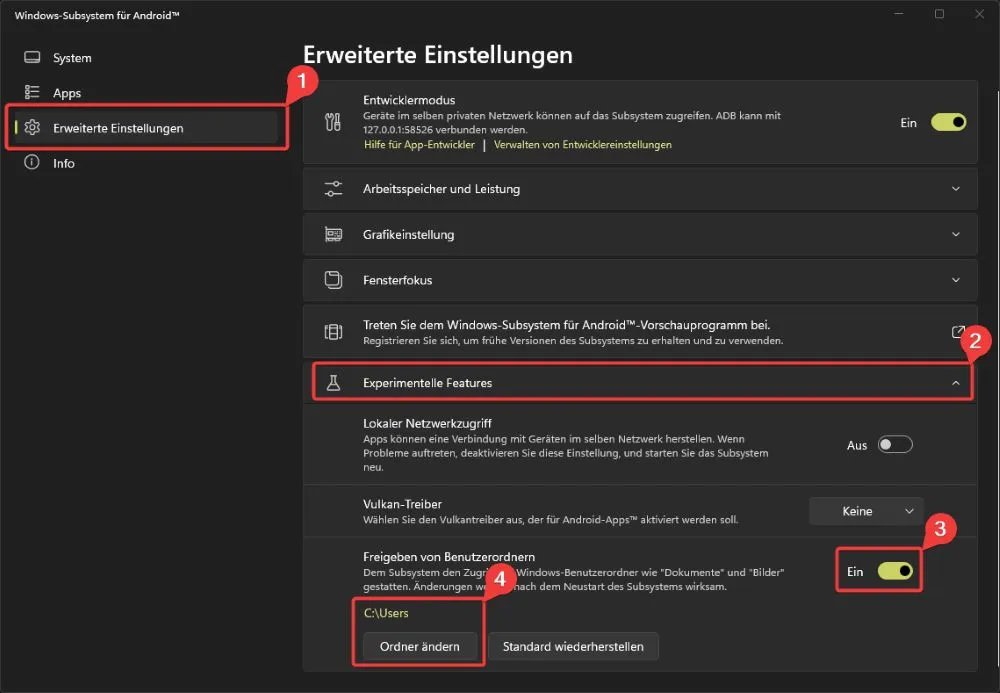1000x693 pixels.
Task: Click the Ordner ändern button
Action: tap(420, 646)
